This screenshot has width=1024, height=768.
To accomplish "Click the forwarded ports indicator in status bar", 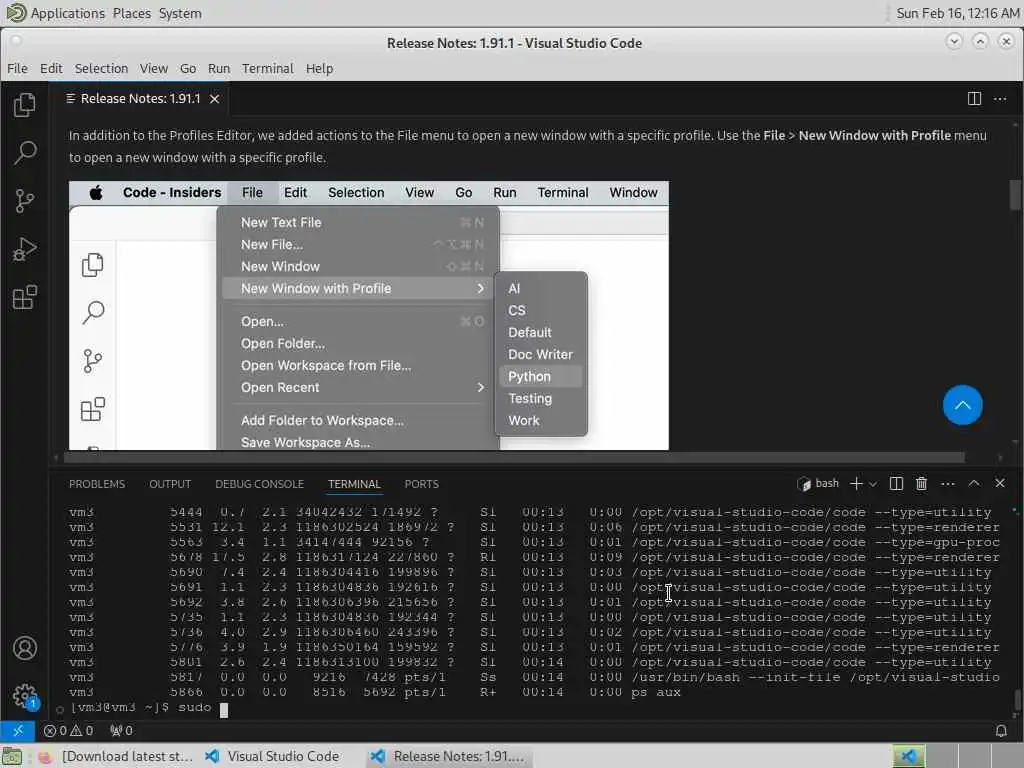I will [x=121, y=730].
